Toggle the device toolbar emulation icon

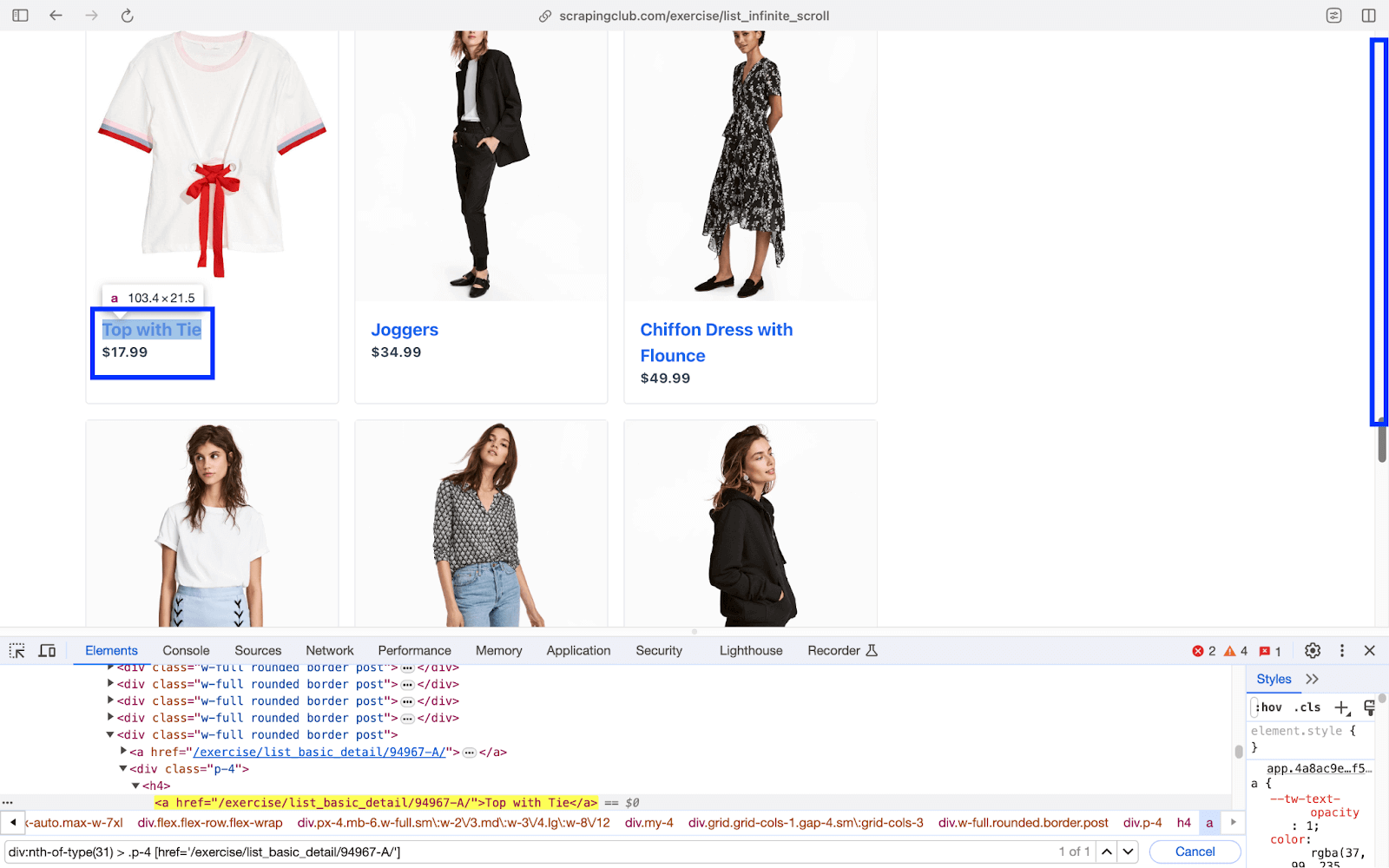(47, 650)
